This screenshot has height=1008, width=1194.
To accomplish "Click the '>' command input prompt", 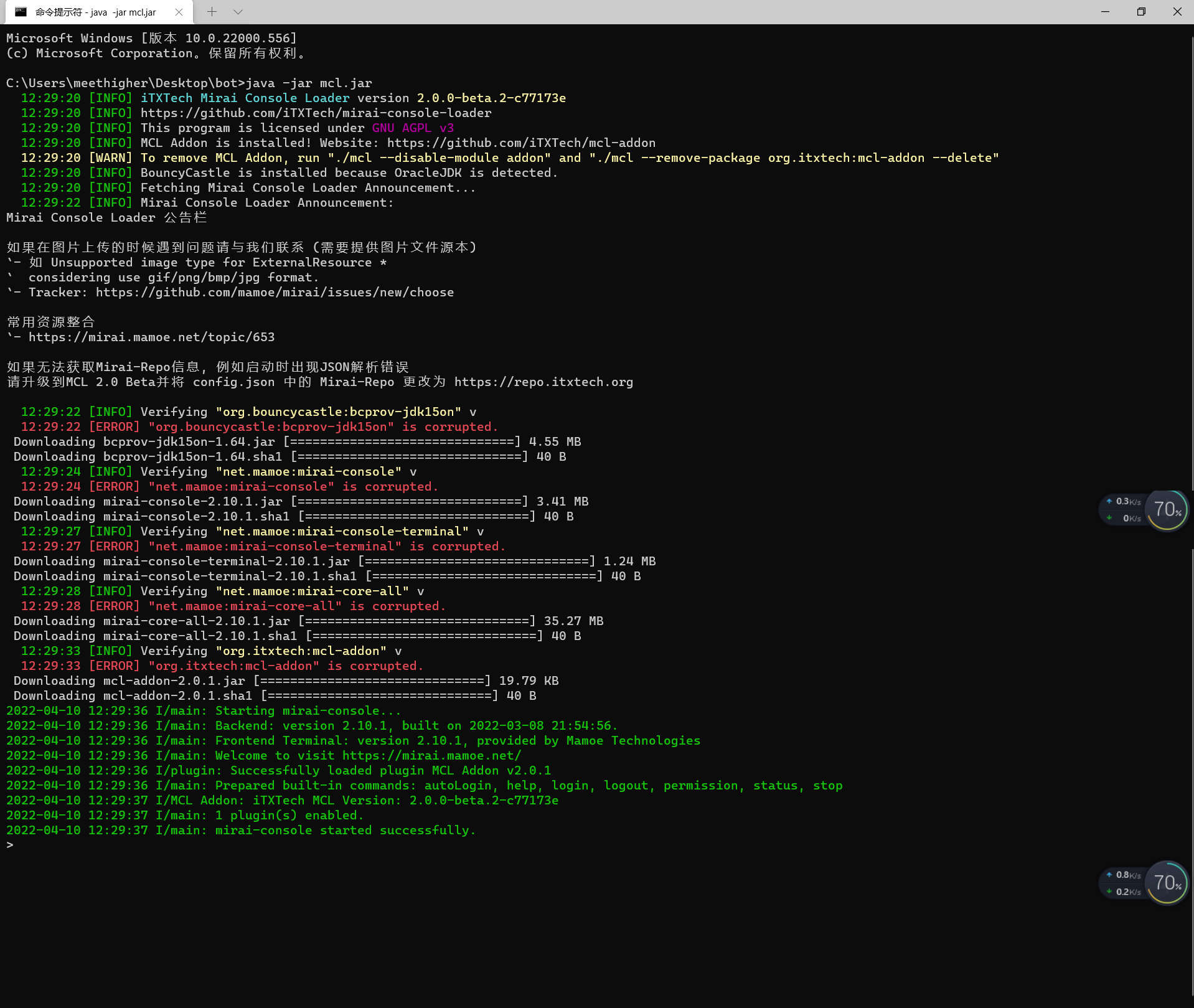I will click(9, 845).
